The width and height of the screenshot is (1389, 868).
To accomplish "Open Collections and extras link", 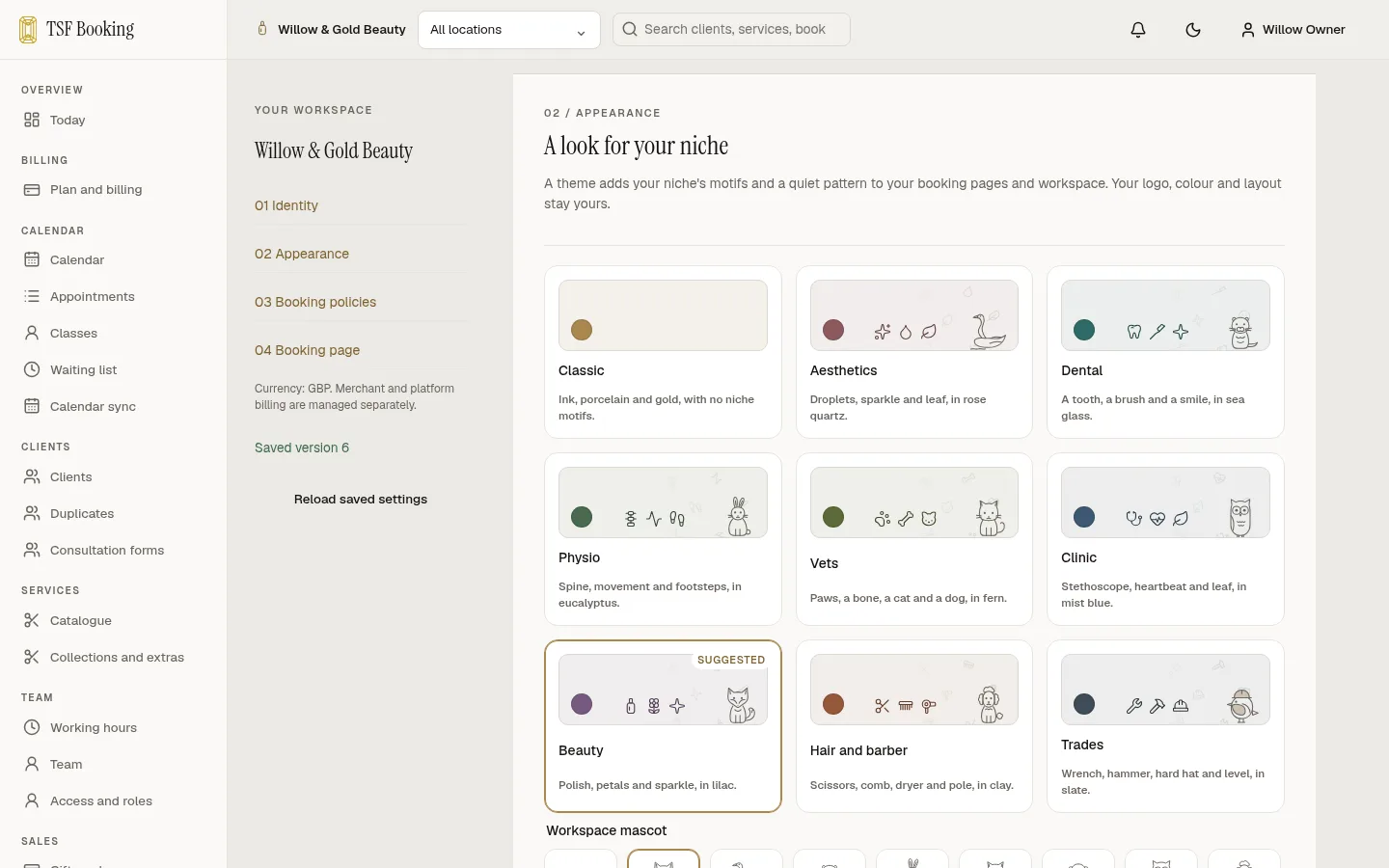I will click(x=117, y=657).
